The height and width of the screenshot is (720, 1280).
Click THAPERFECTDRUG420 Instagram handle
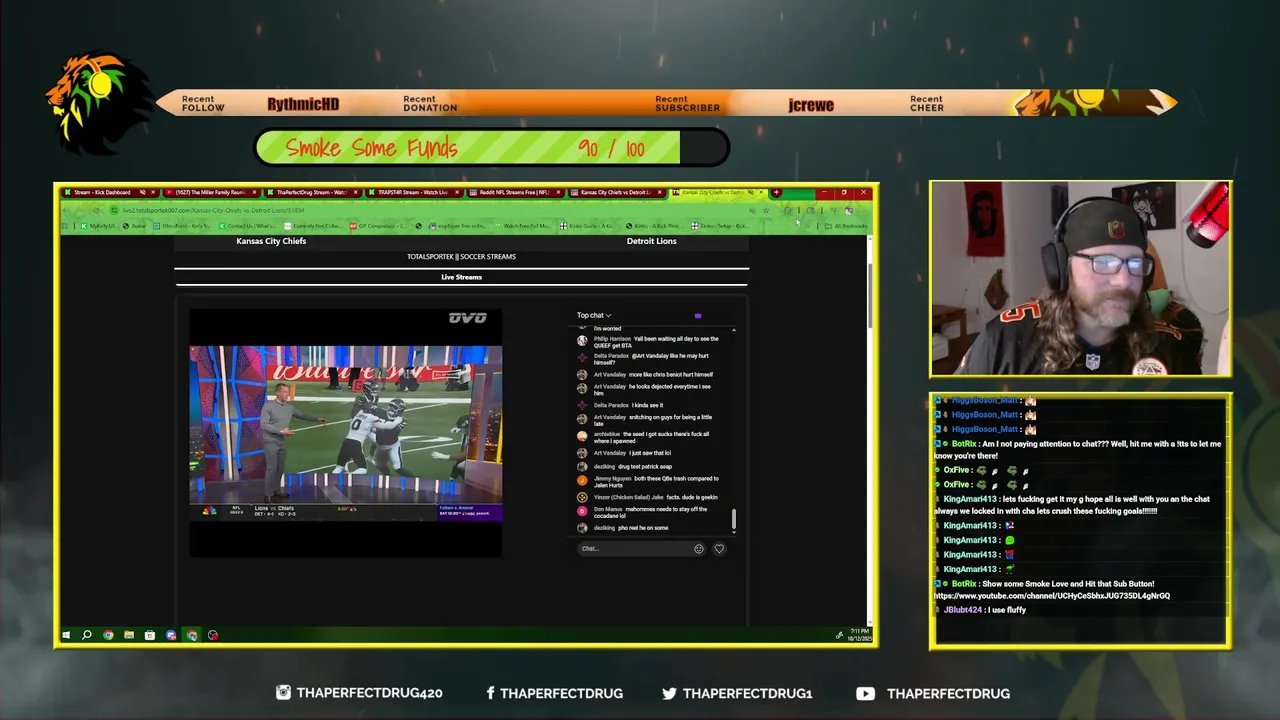click(x=370, y=693)
